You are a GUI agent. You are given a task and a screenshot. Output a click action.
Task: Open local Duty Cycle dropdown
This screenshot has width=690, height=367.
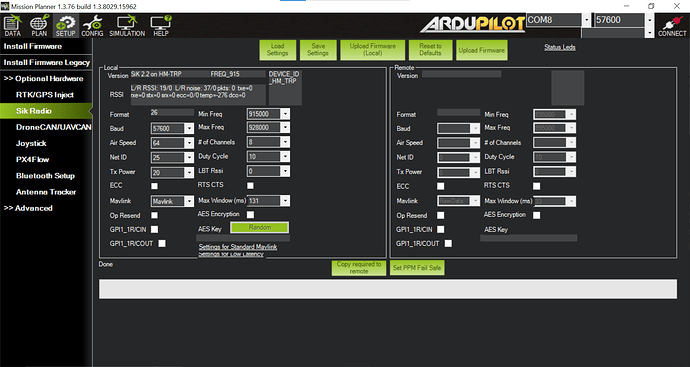coord(268,156)
